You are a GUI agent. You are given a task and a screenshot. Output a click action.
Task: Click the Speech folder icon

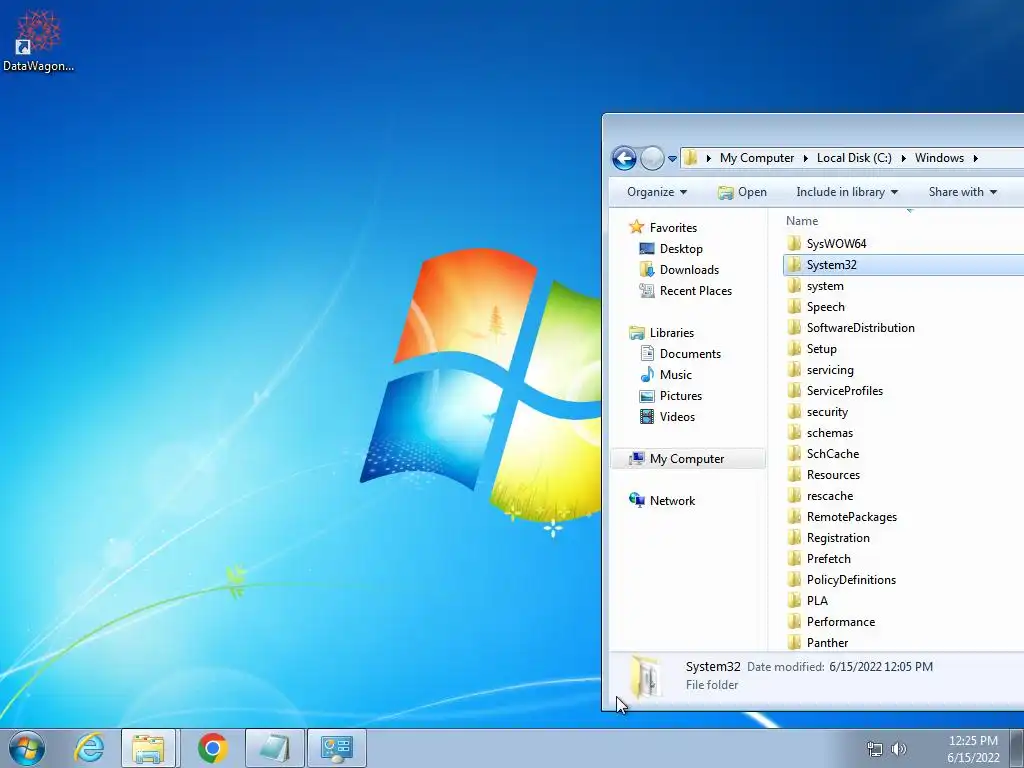point(794,306)
